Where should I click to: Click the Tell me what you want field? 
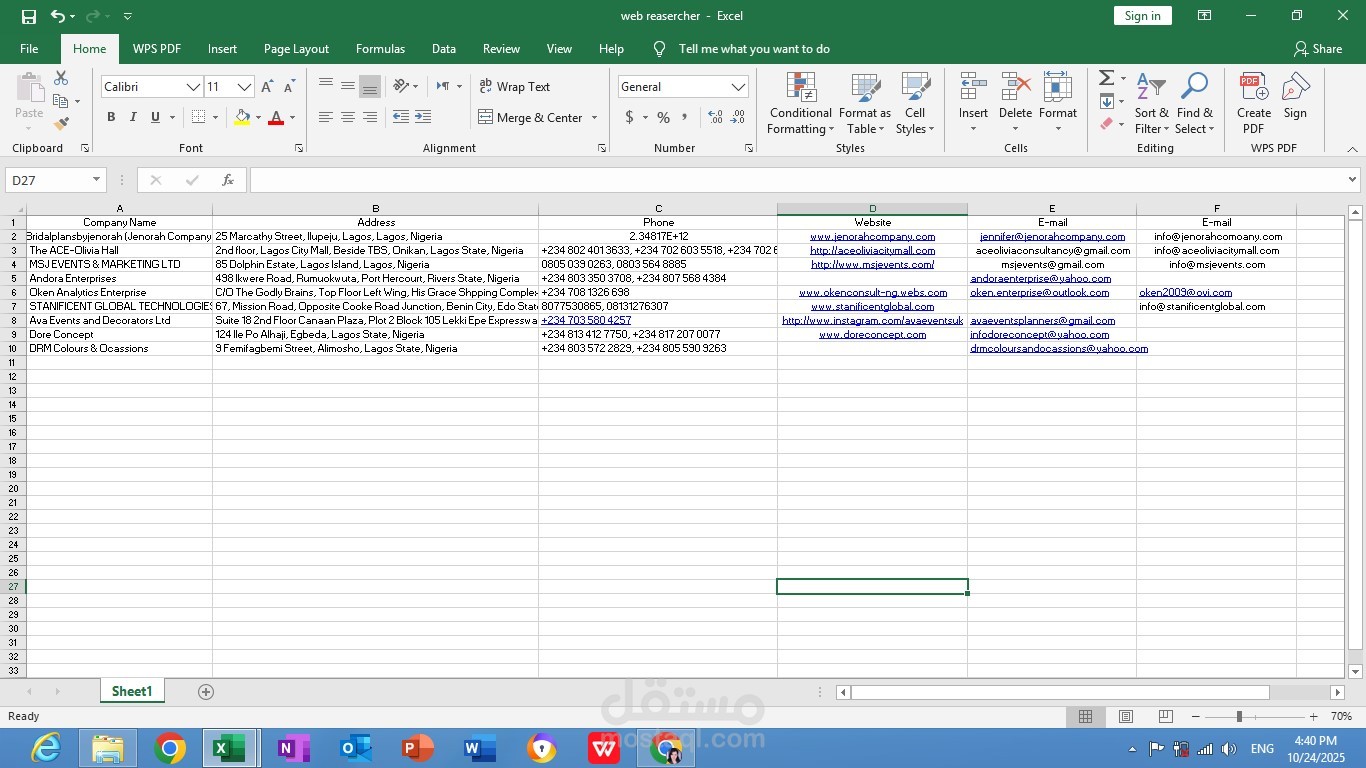[754, 49]
